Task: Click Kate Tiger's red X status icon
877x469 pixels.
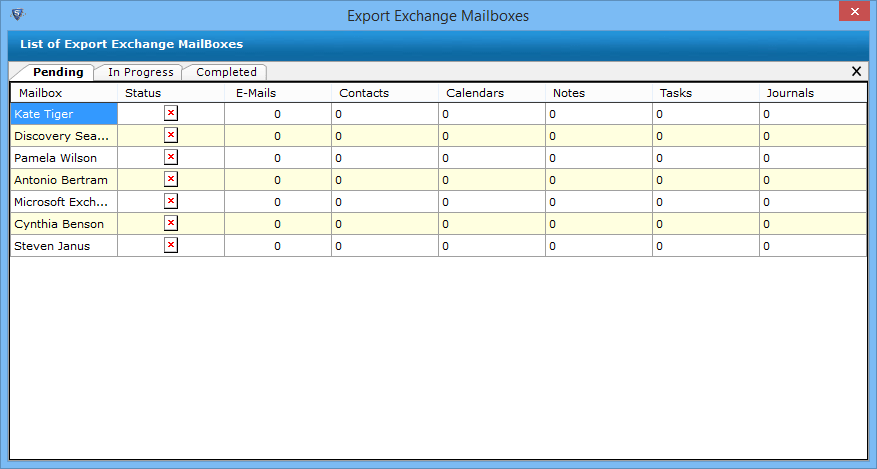Action: (171, 113)
